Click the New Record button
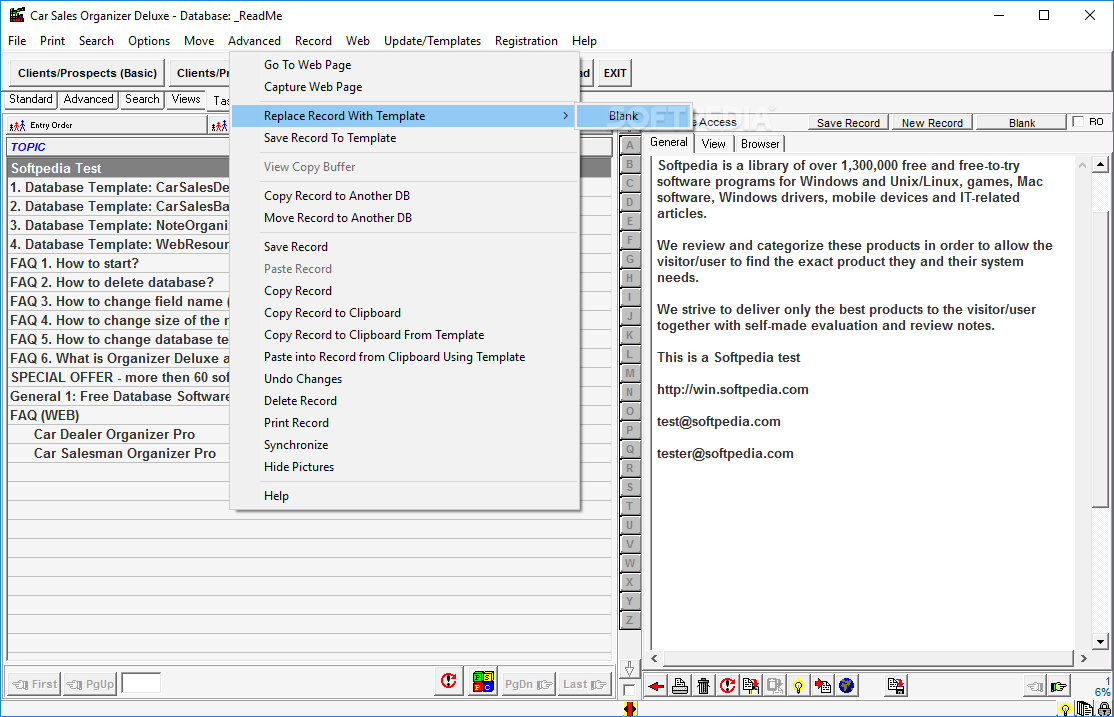 coord(932,123)
